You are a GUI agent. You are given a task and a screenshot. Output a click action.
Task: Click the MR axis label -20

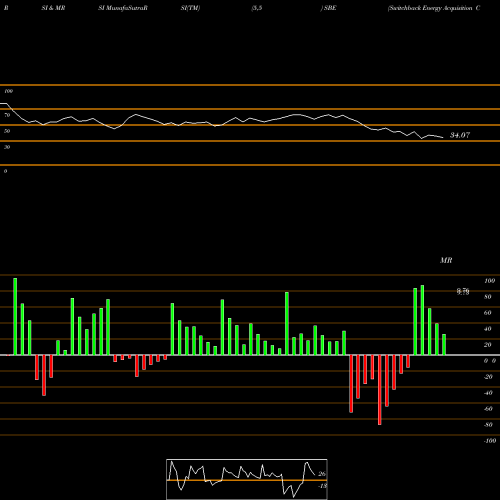(x=488, y=377)
